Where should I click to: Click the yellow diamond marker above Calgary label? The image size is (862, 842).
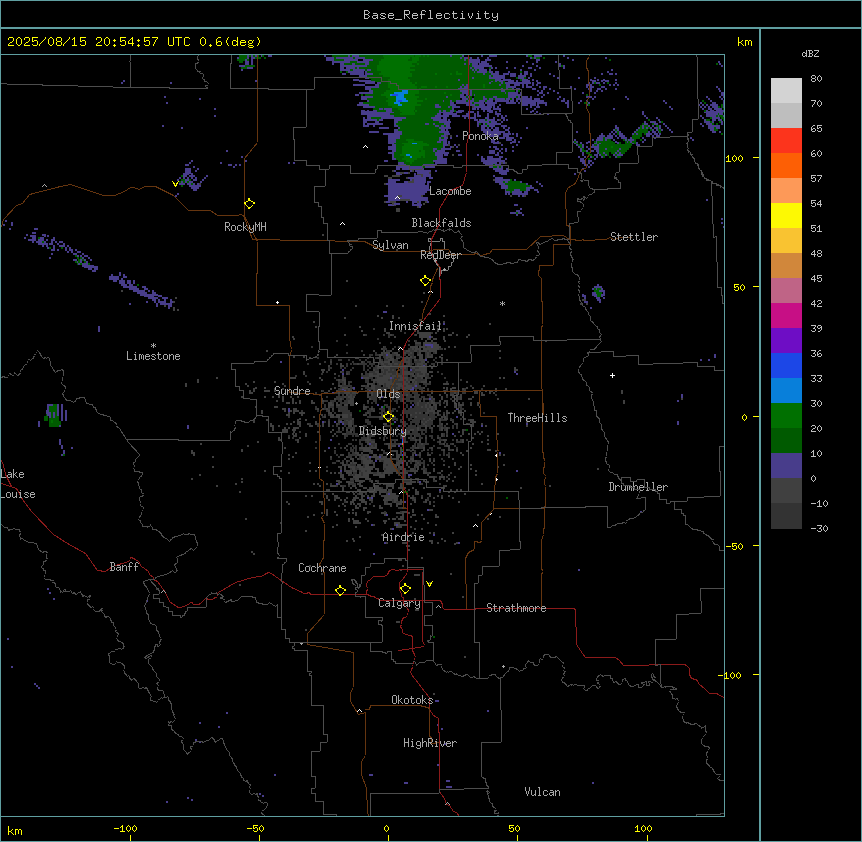(x=405, y=589)
